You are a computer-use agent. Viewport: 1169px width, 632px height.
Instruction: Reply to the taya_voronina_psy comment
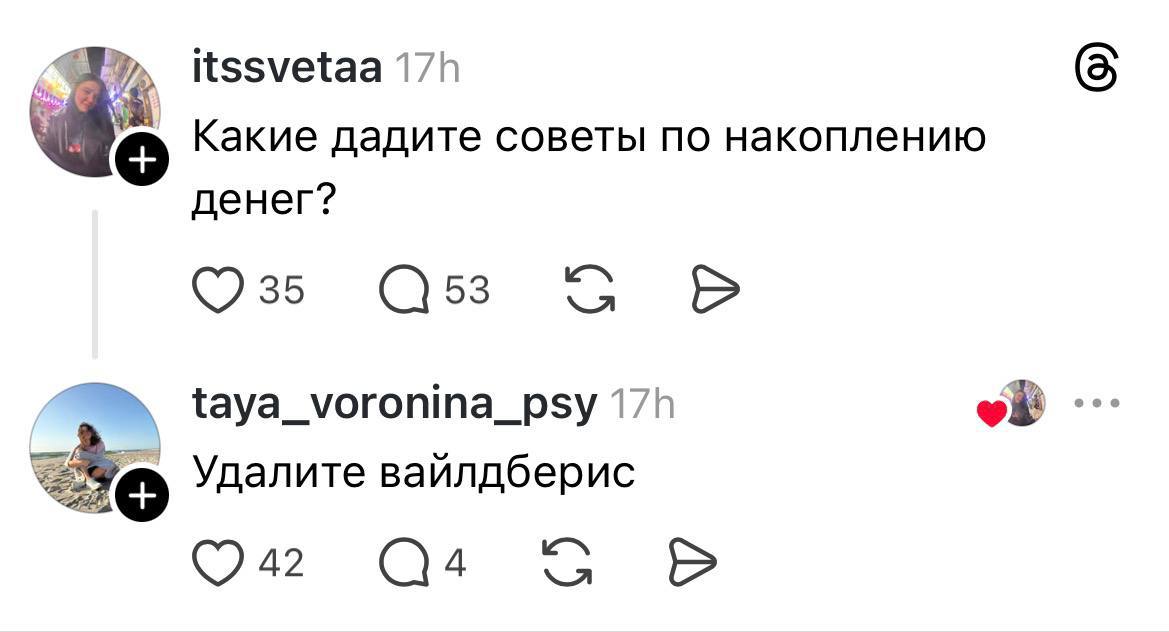[404, 564]
